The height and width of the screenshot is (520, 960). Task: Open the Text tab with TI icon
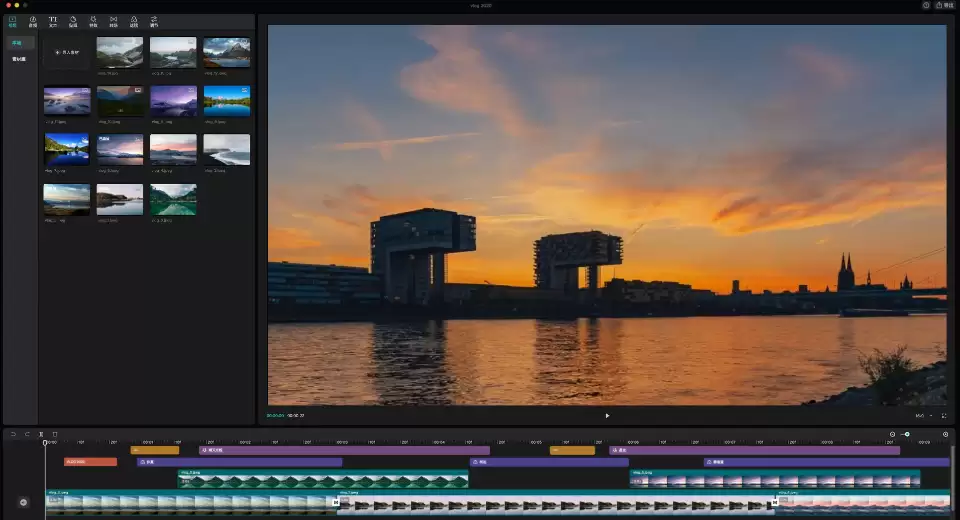coord(53,21)
